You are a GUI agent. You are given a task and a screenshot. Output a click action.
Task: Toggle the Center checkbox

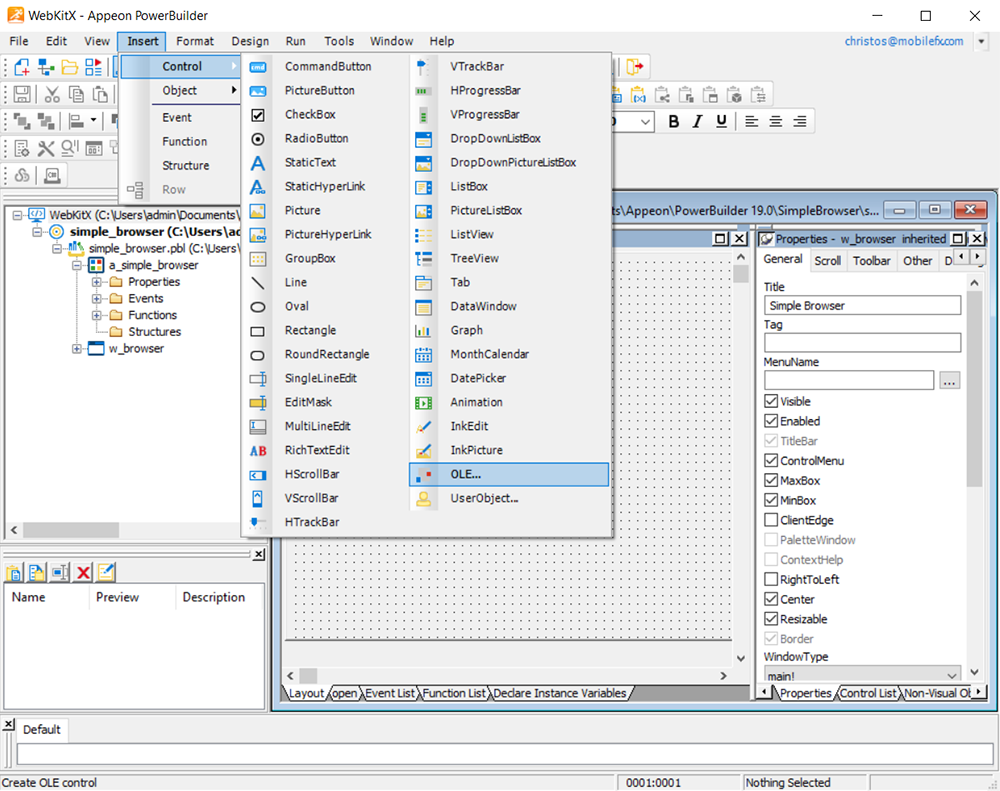pos(771,599)
